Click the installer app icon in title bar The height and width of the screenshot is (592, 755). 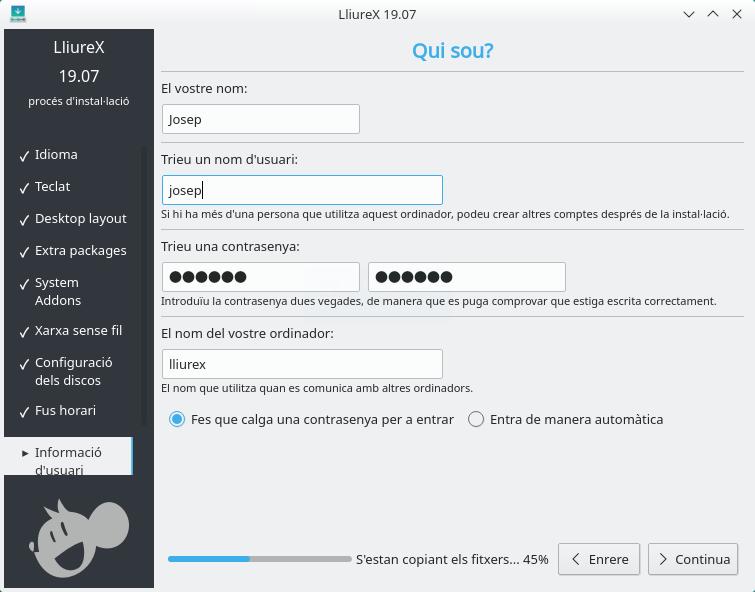(18, 13)
